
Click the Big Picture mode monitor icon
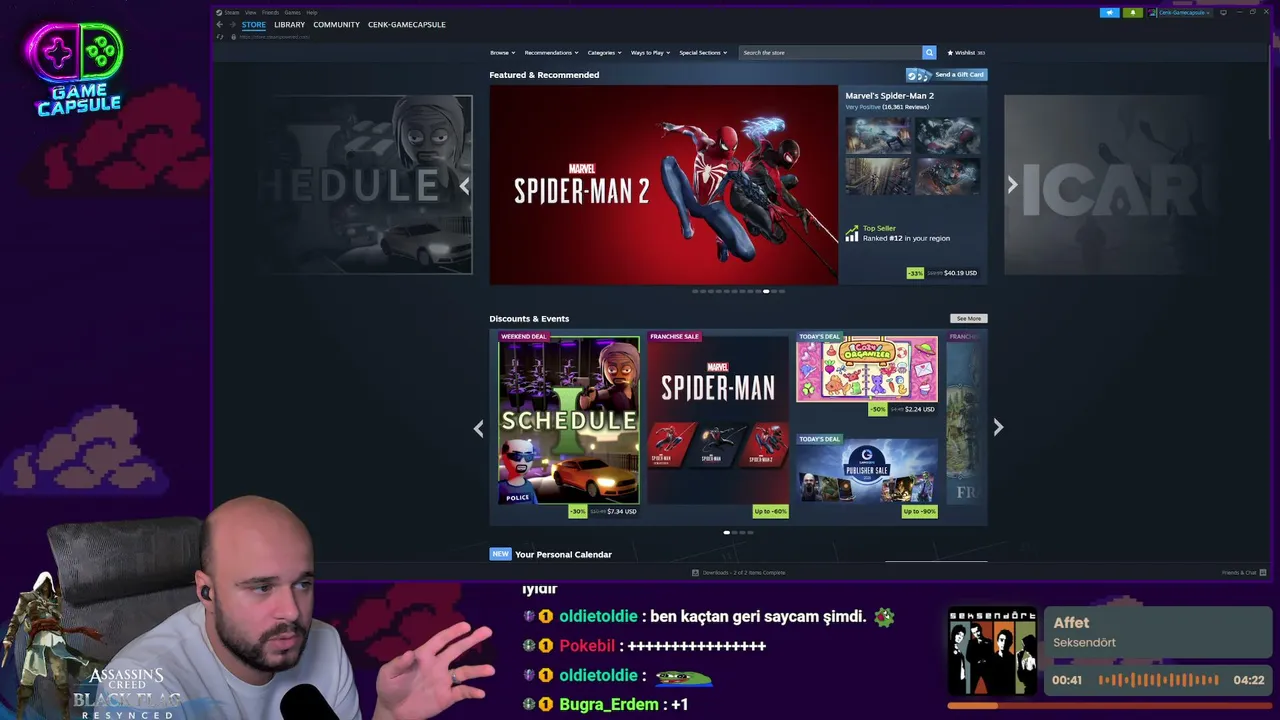click(1223, 12)
